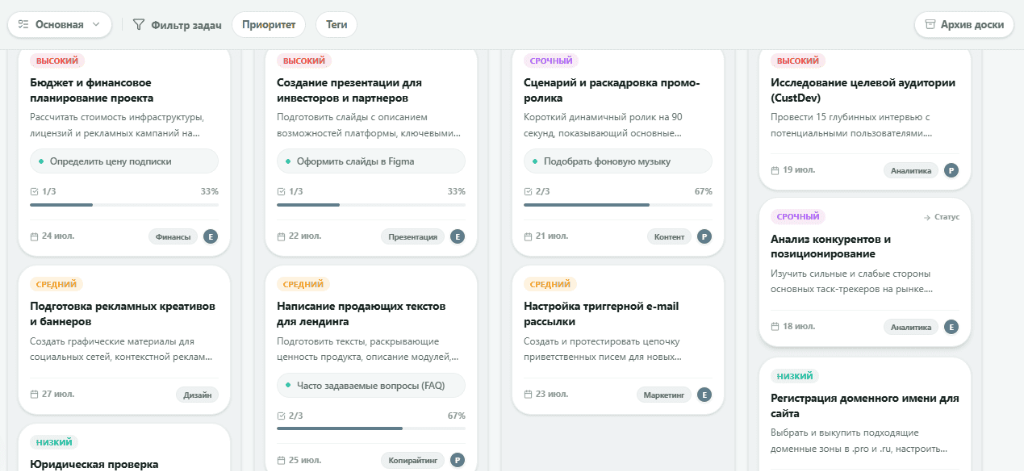
Task: Click subtask Оформить слайды в Figma
Action: tap(371, 161)
